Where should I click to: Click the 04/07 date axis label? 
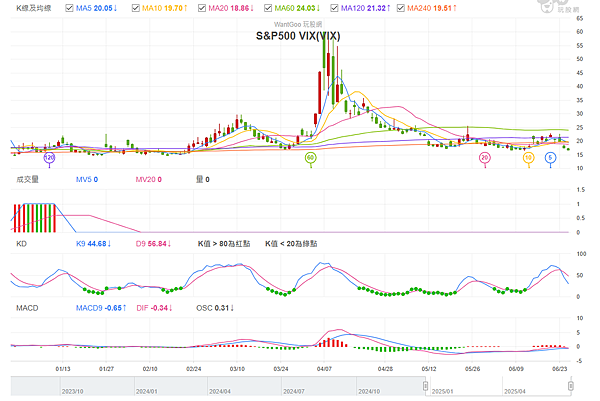(x=324, y=369)
